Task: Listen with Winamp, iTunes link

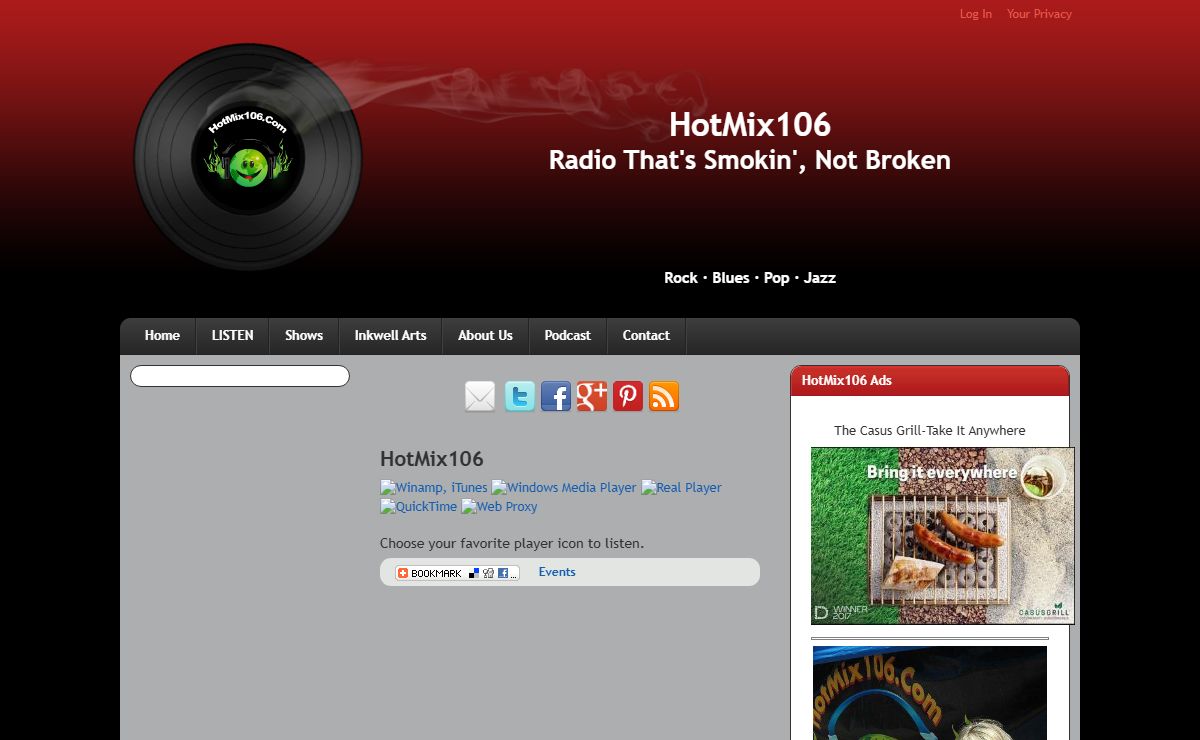Action: (x=434, y=488)
